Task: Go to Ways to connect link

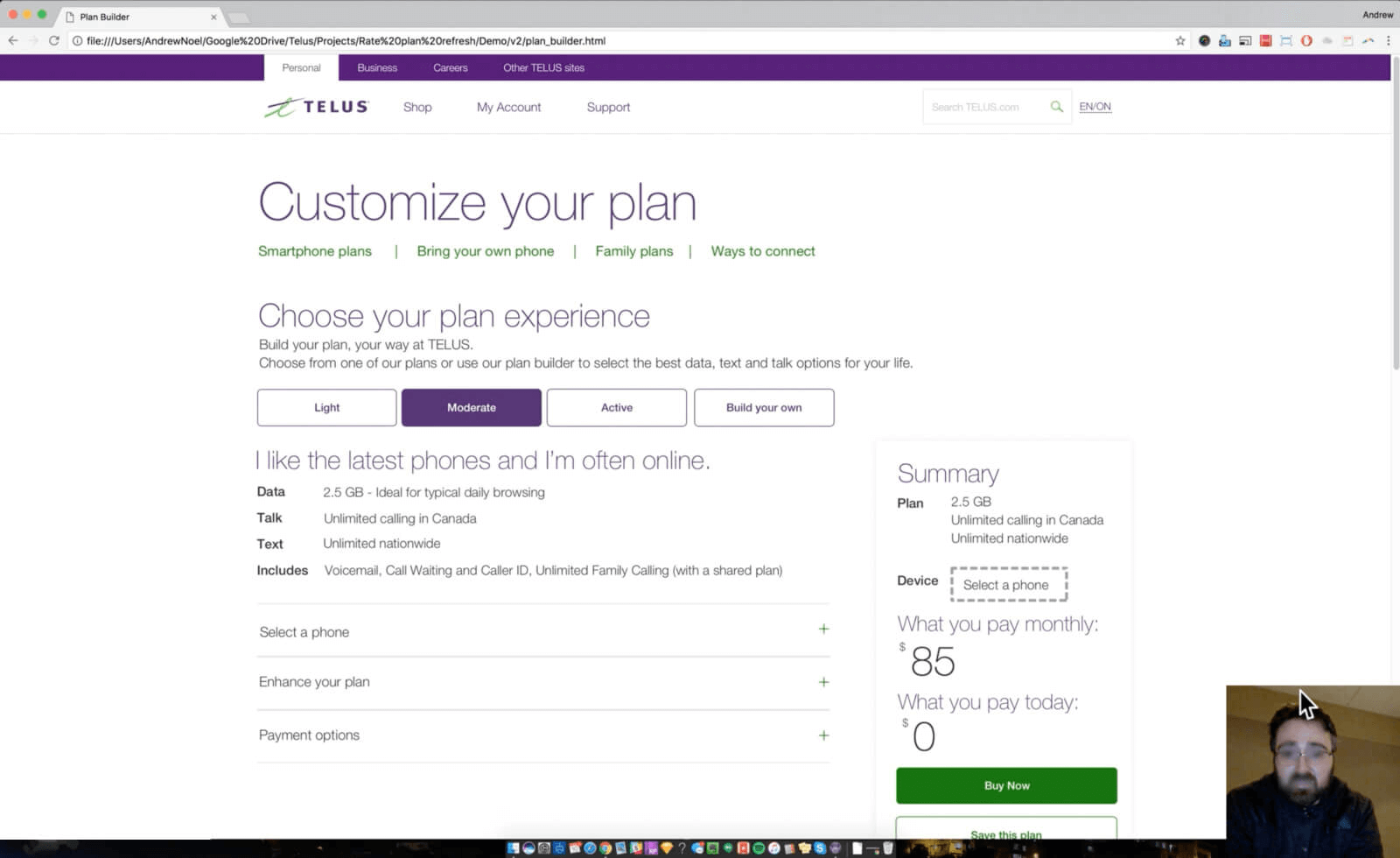Action: [763, 251]
